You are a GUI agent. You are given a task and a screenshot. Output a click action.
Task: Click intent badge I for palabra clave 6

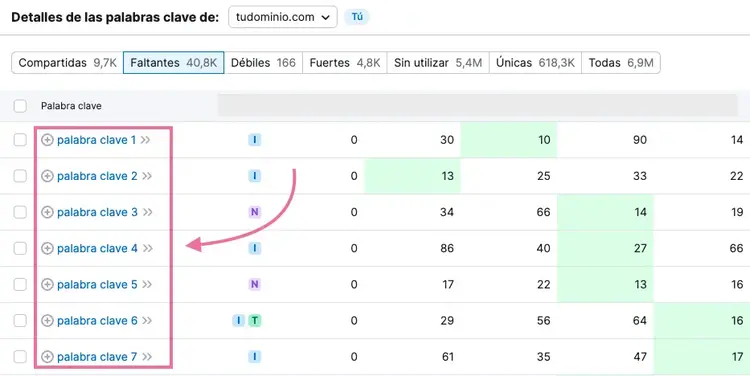pos(238,321)
